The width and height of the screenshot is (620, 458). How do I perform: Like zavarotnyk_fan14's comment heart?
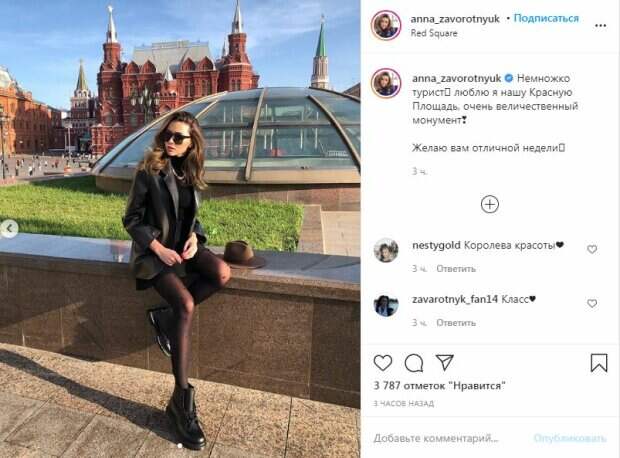click(x=592, y=303)
